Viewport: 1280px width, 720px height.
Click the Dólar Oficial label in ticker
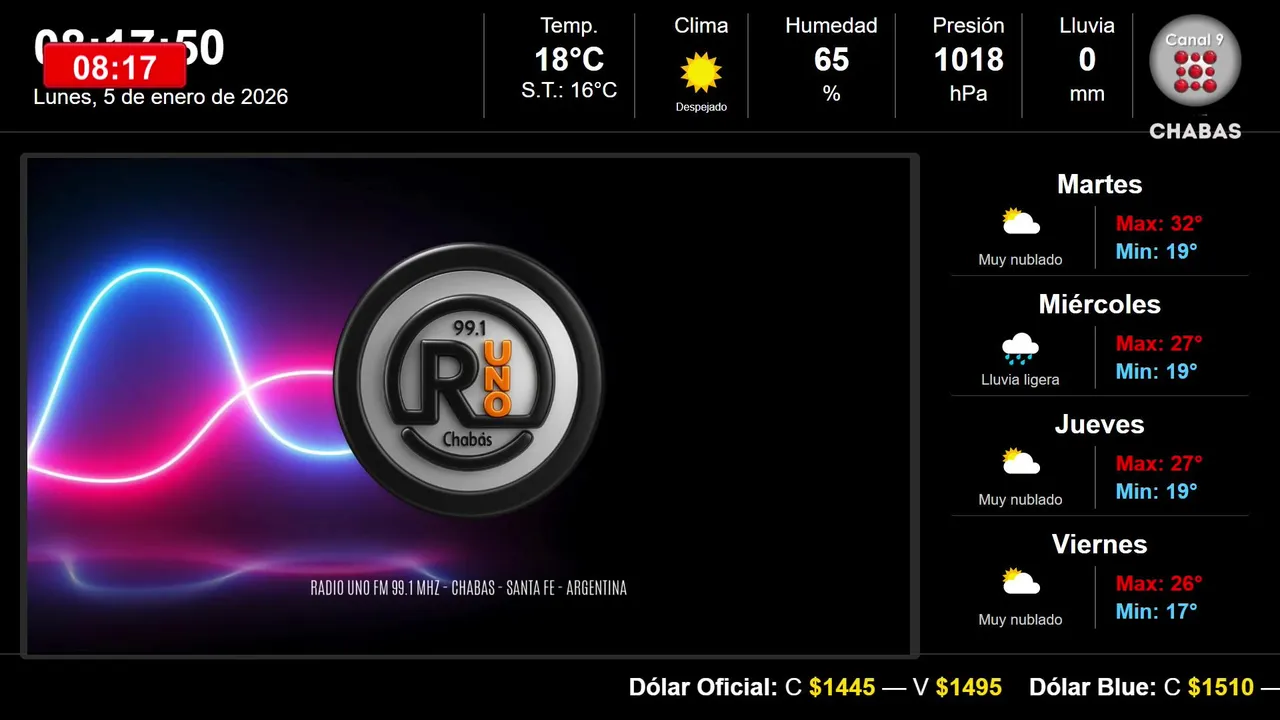[x=703, y=687]
